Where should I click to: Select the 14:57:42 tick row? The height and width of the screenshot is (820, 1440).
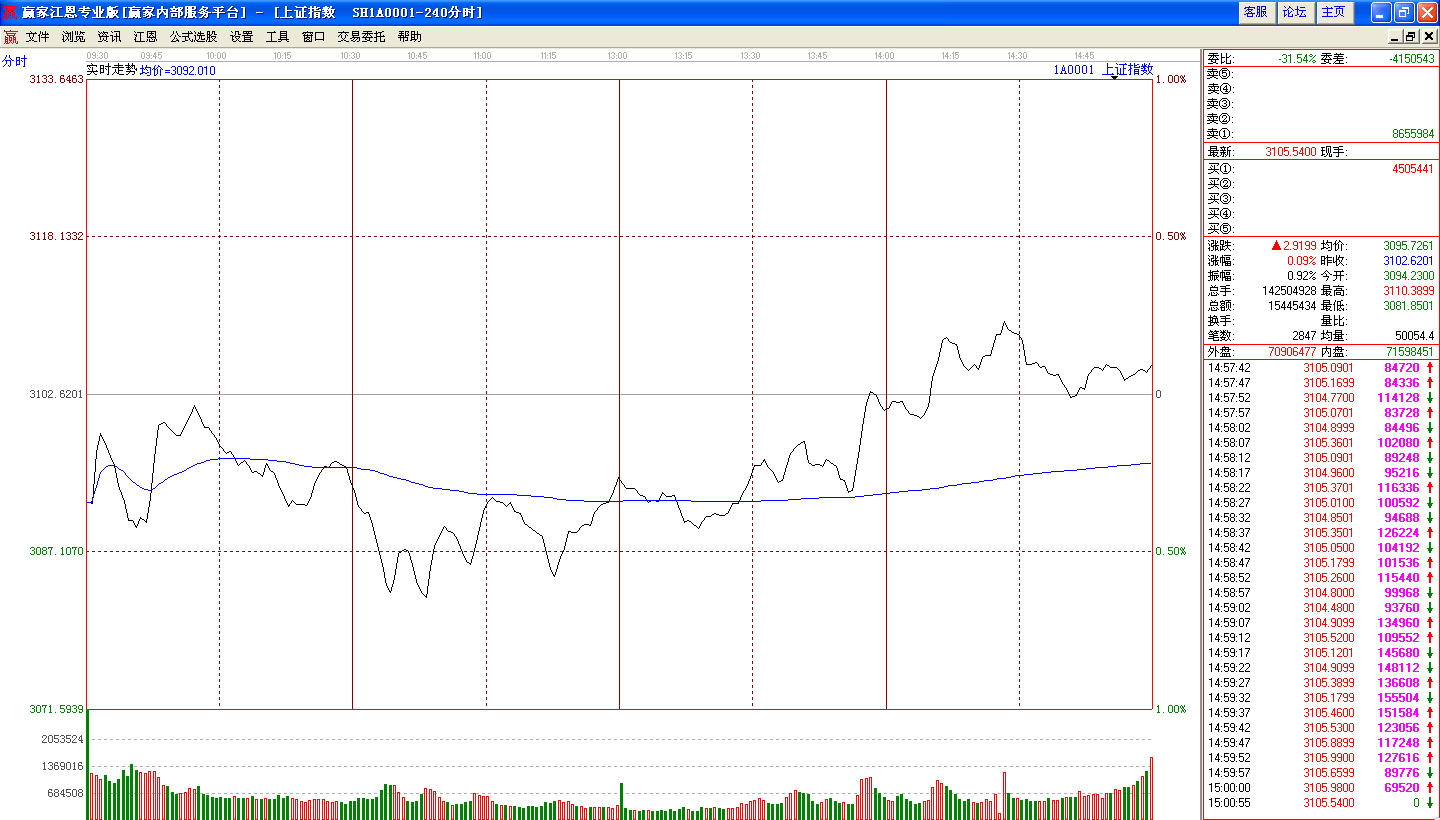1320,367
